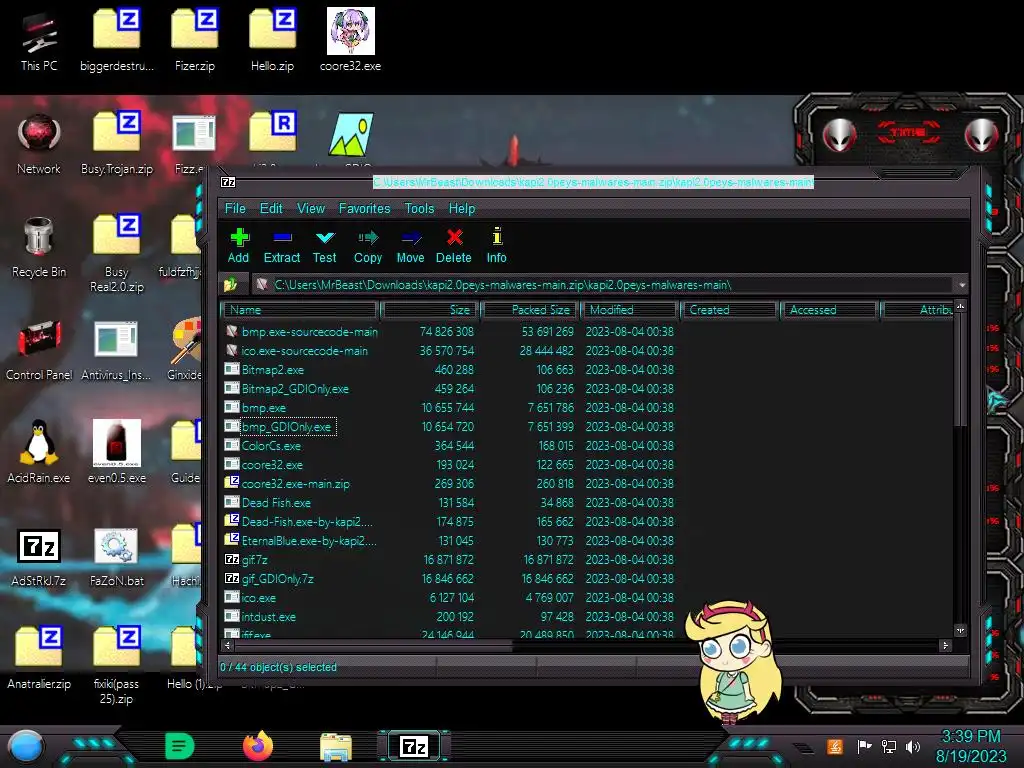
Task: Click the Add toolbar icon
Action: pyautogui.click(x=239, y=246)
